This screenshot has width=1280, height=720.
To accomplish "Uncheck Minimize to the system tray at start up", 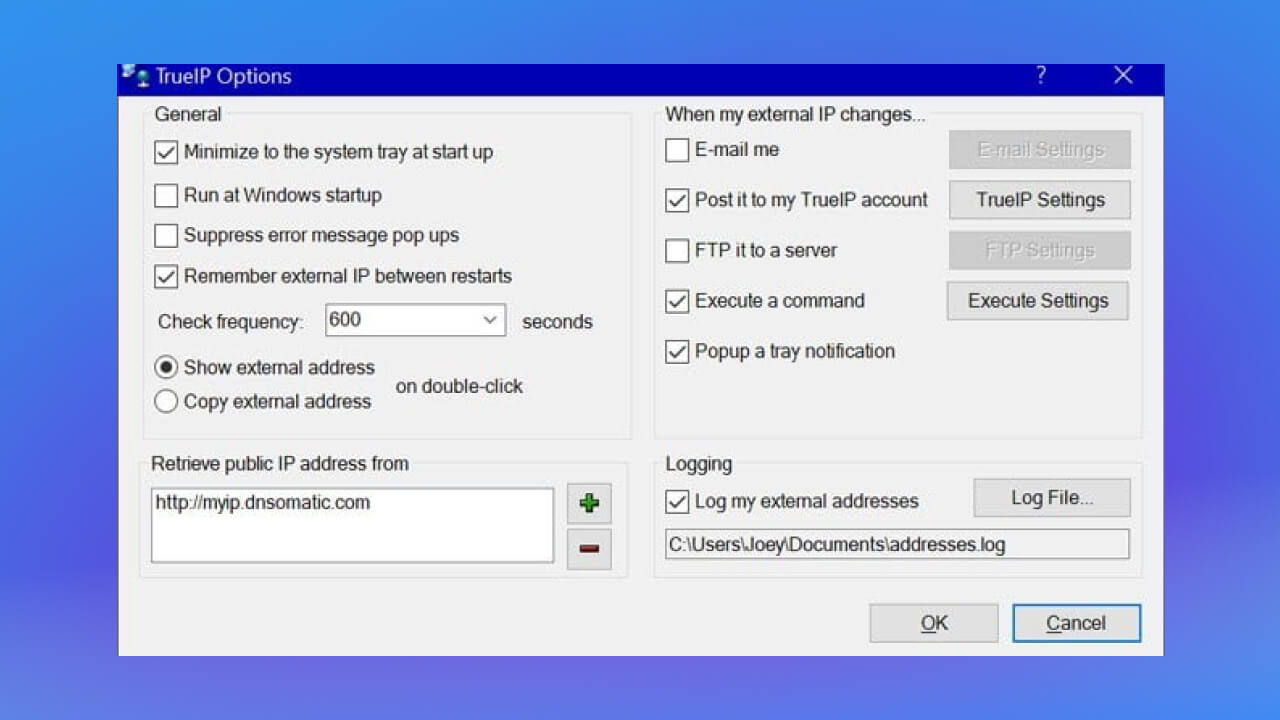I will [x=166, y=153].
